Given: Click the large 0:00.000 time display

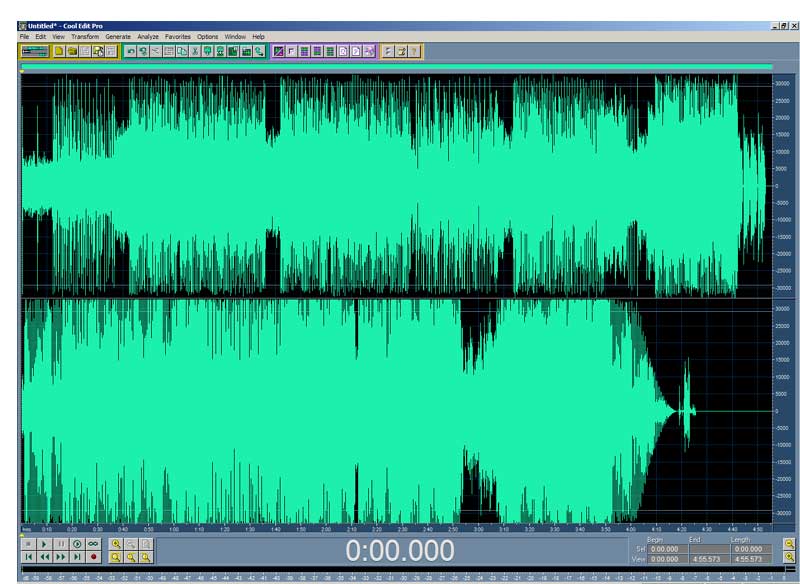Looking at the screenshot, I should 399,551.
